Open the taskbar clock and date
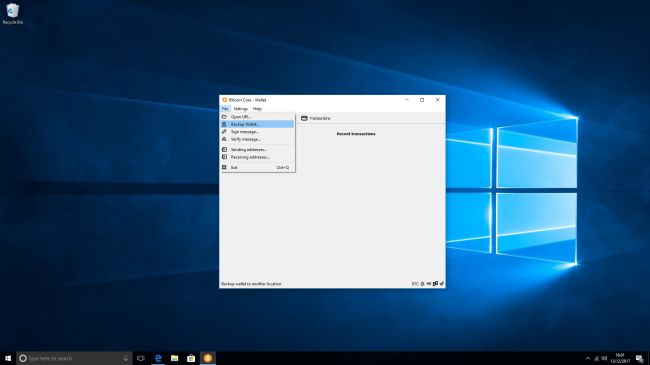Screen dimensions: 650x365 tap(620, 358)
